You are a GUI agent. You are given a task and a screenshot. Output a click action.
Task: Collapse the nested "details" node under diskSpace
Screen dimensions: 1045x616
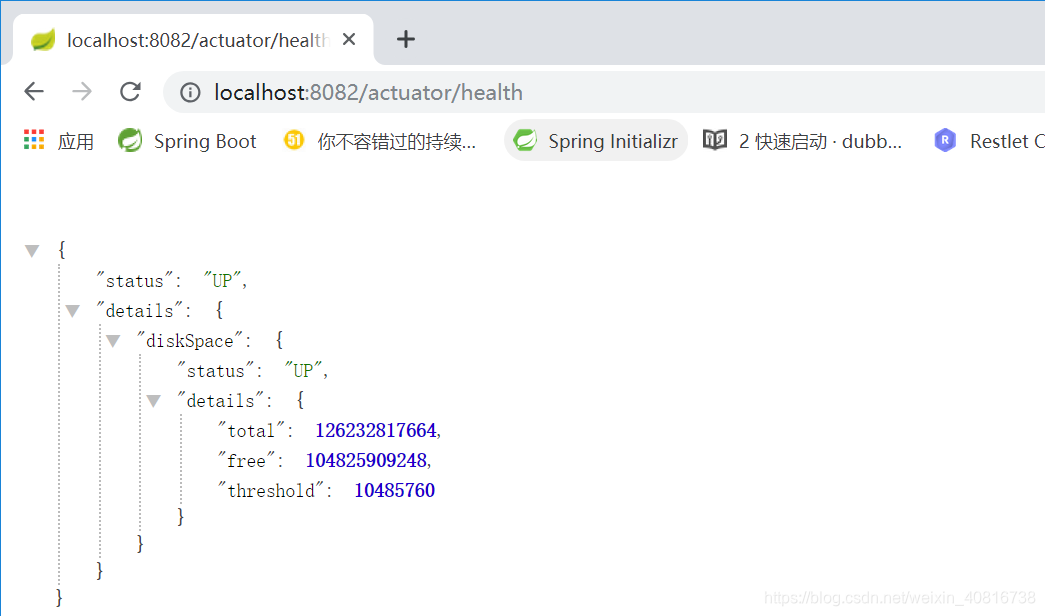pyautogui.click(x=154, y=401)
